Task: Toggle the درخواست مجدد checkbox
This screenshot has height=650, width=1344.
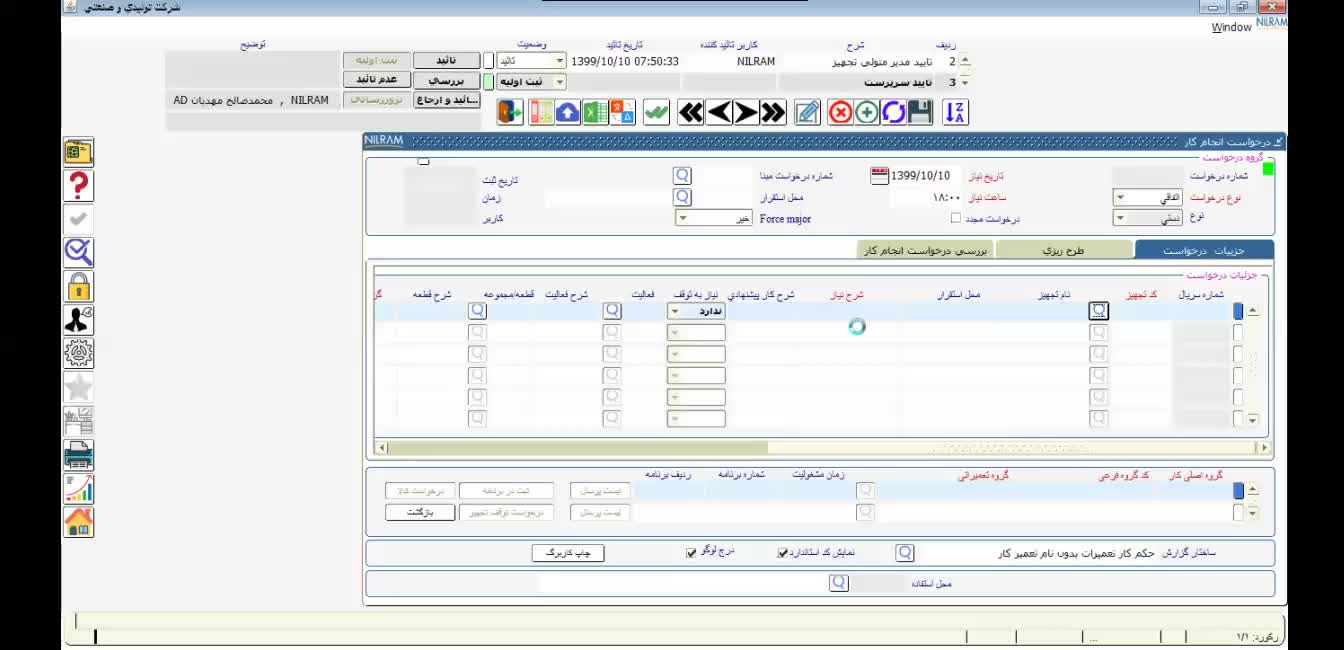Action: 956,218
